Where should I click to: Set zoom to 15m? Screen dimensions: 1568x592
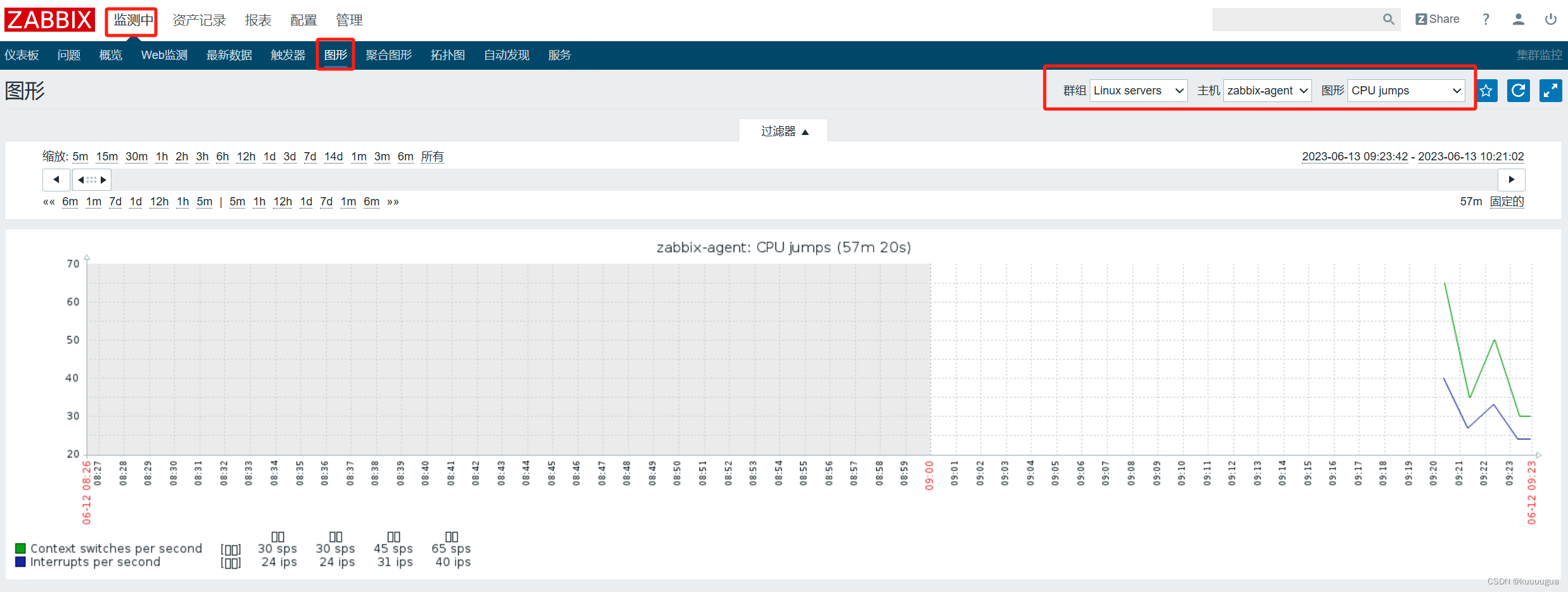coord(107,157)
